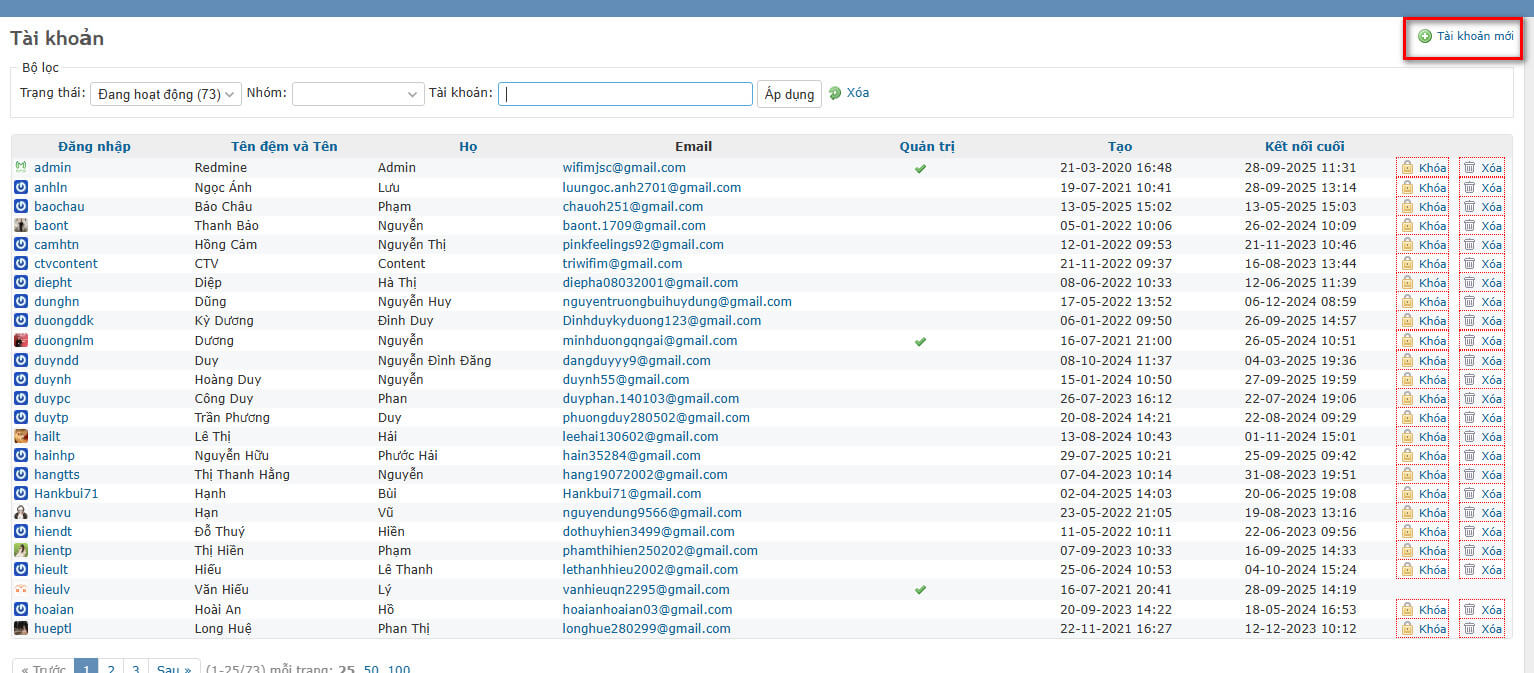Viewport: 1534px width, 673px height.
Task: Click the lock icon in hoaian row
Action: point(1407,609)
